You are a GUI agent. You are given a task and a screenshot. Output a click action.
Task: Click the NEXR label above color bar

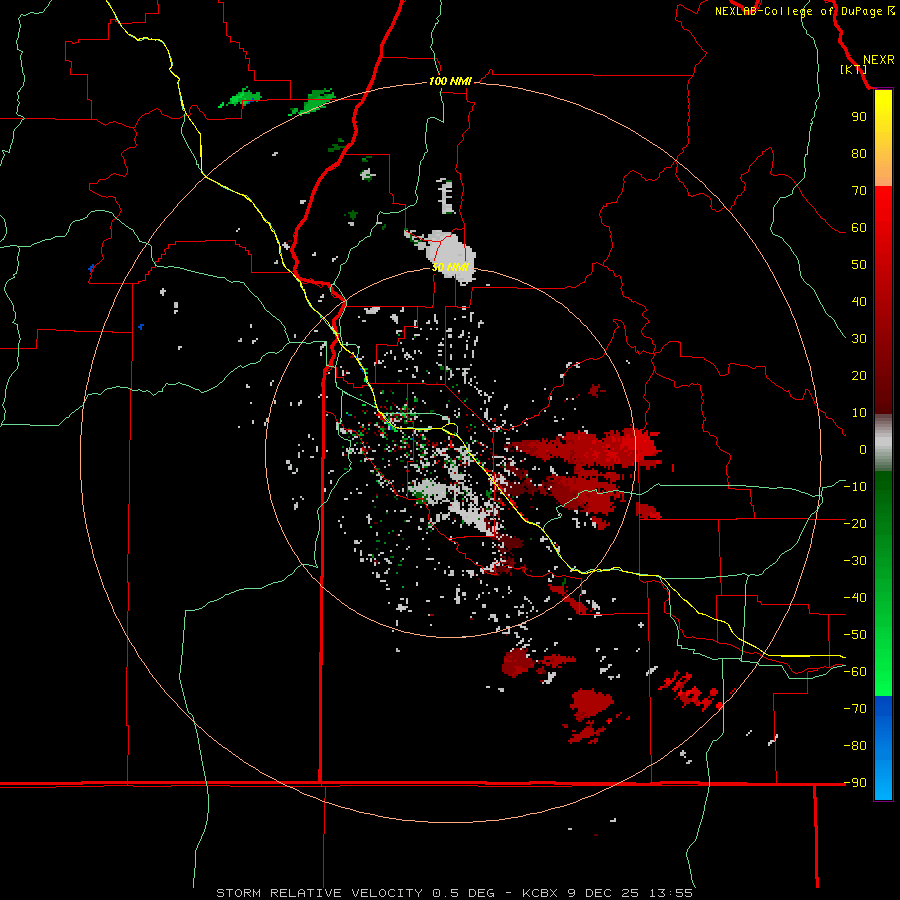879,60
